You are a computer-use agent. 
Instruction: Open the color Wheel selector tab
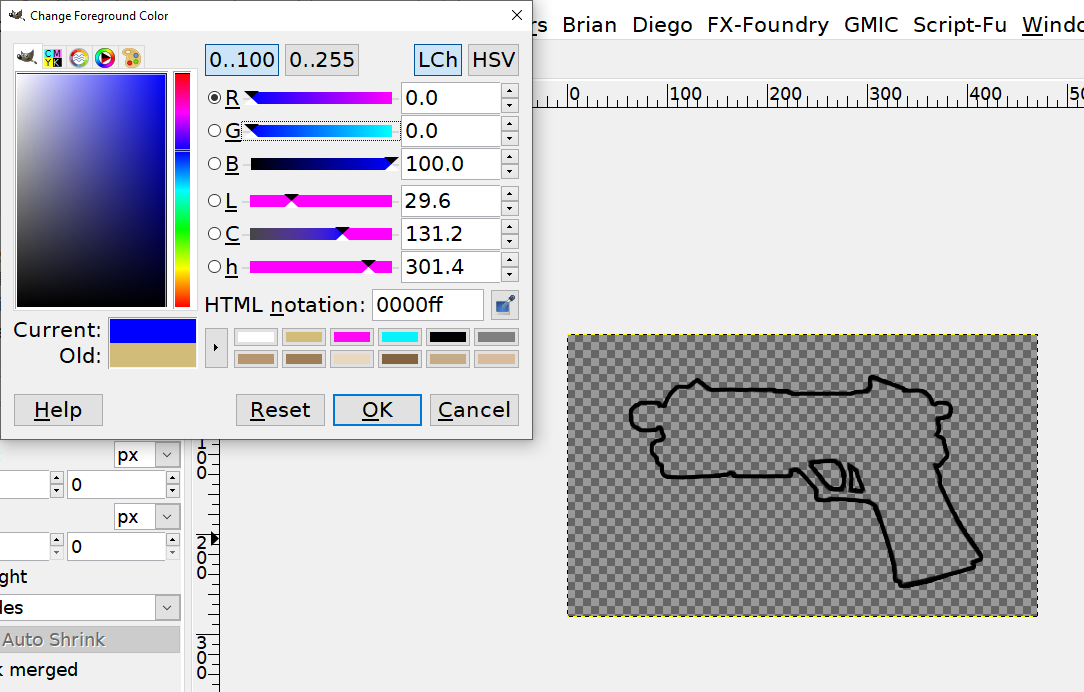(x=105, y=58)
